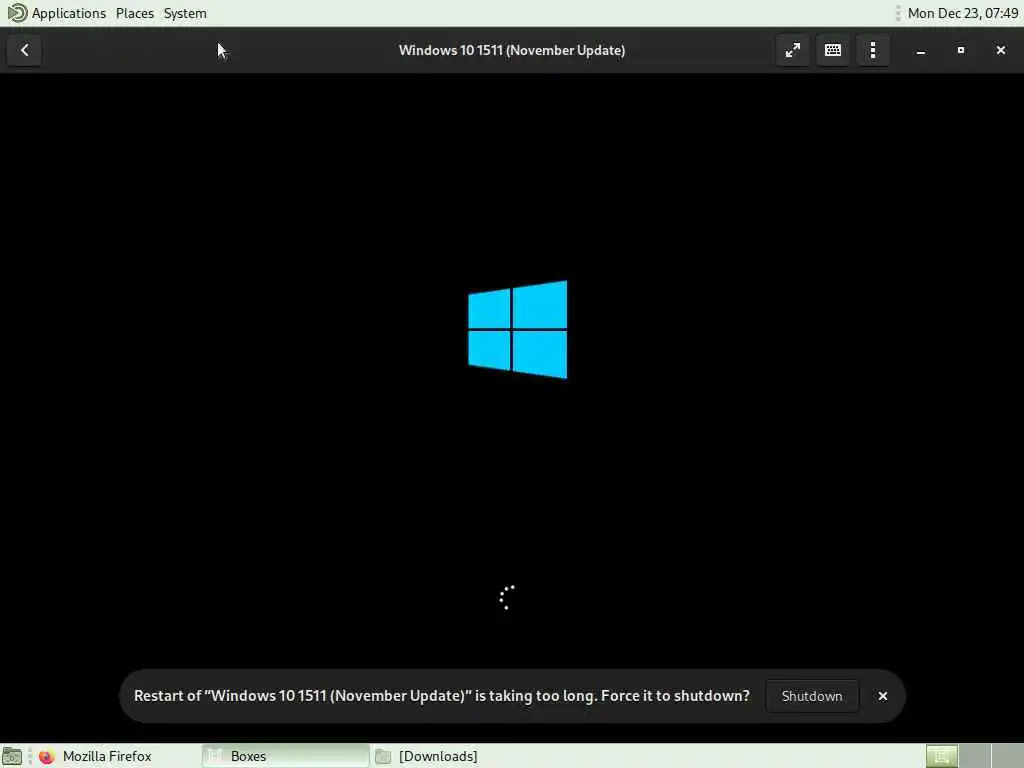The image size is (1024, 768).
Task: Click Shutdown in the notification
Action: 812,696
